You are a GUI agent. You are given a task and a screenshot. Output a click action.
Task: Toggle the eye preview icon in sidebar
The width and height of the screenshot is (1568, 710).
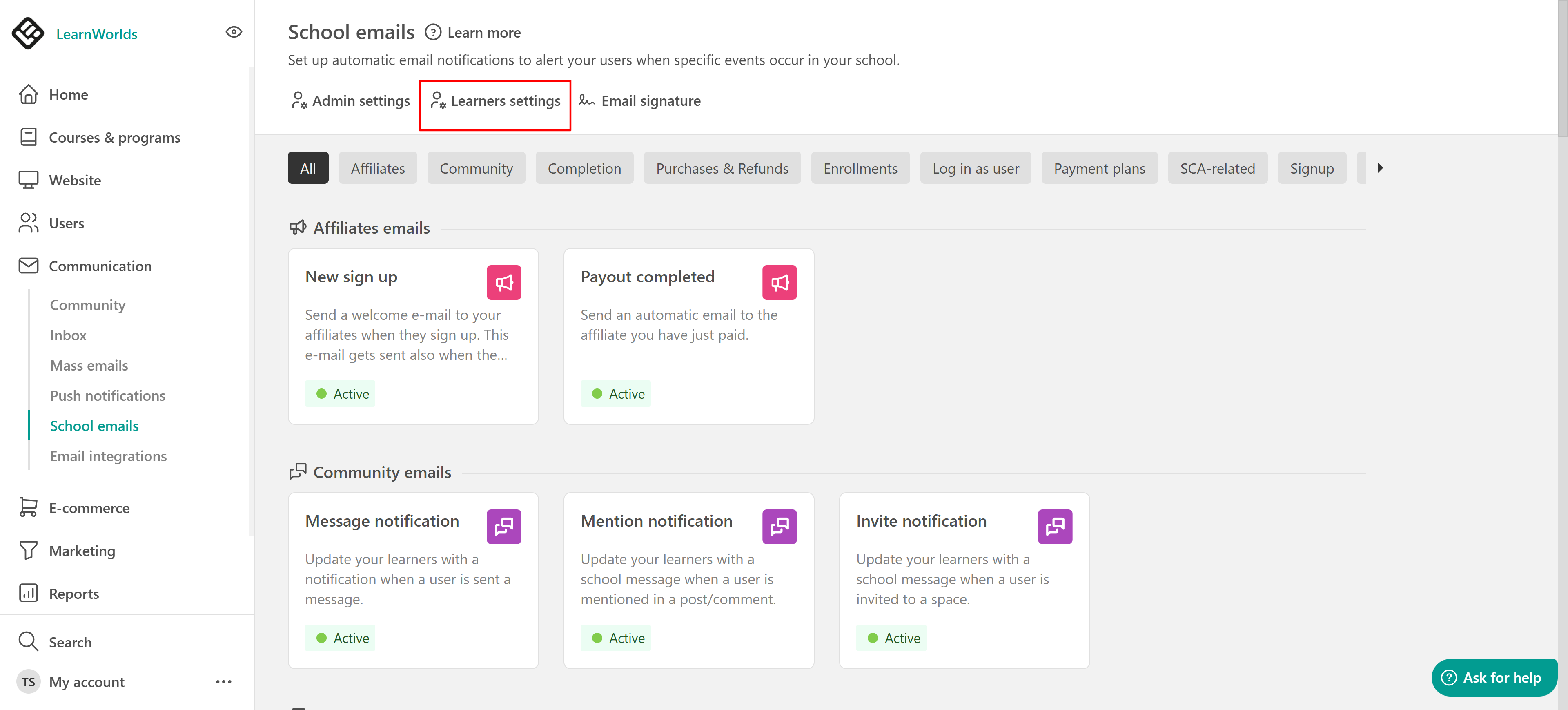tap(234, 32)
